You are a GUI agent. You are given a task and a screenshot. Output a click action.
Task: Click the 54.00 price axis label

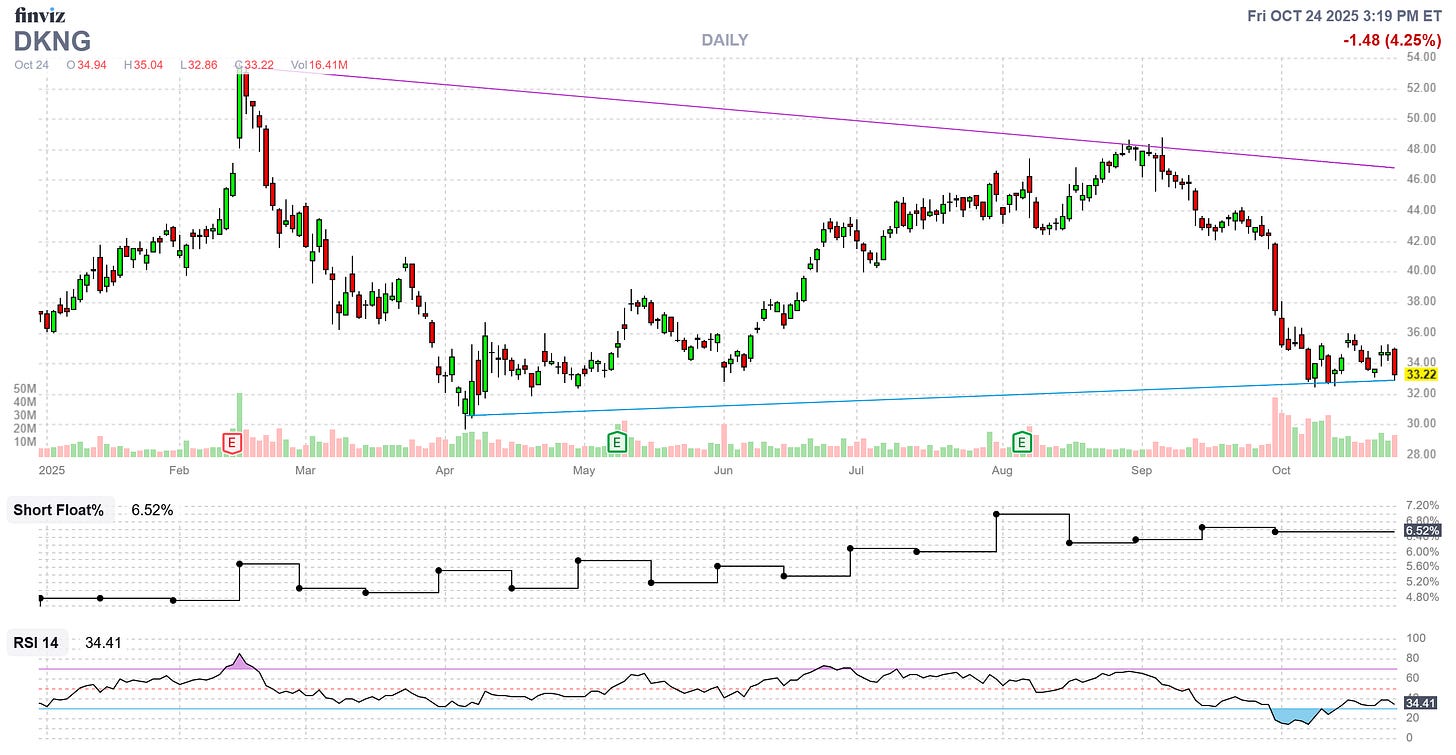(x=1422, y=58)
